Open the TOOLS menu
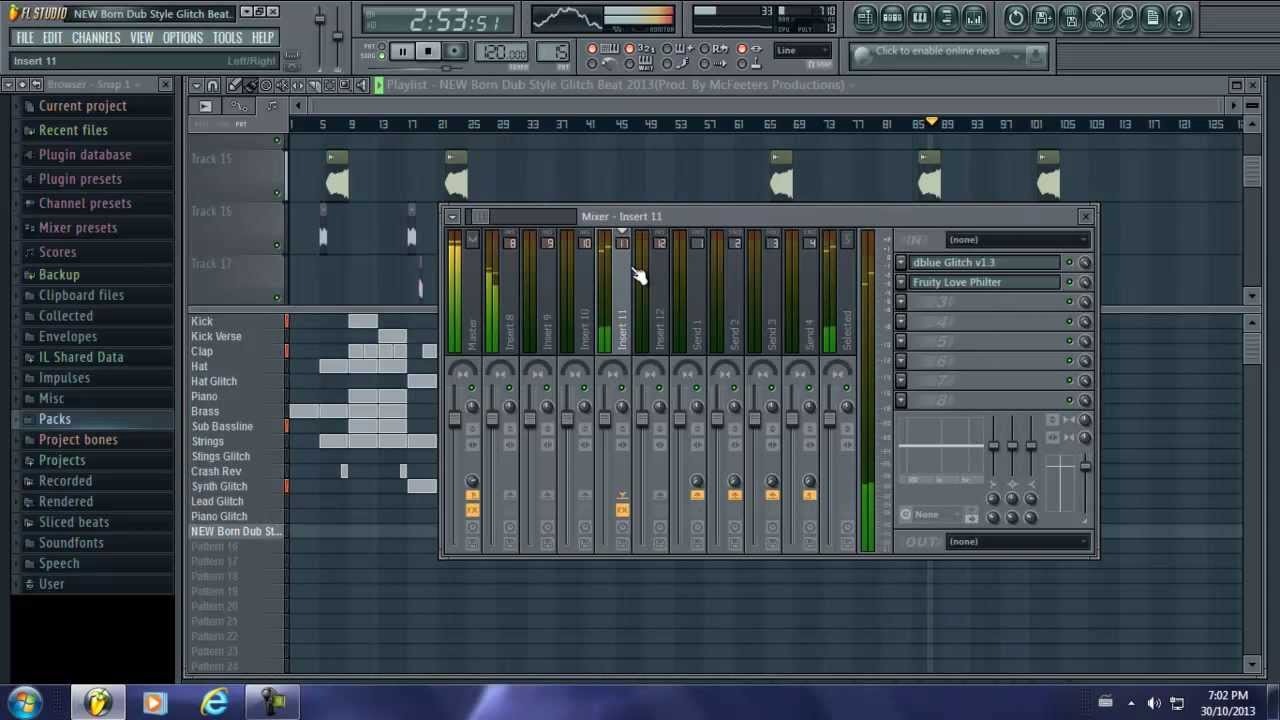 click(227, 38)
